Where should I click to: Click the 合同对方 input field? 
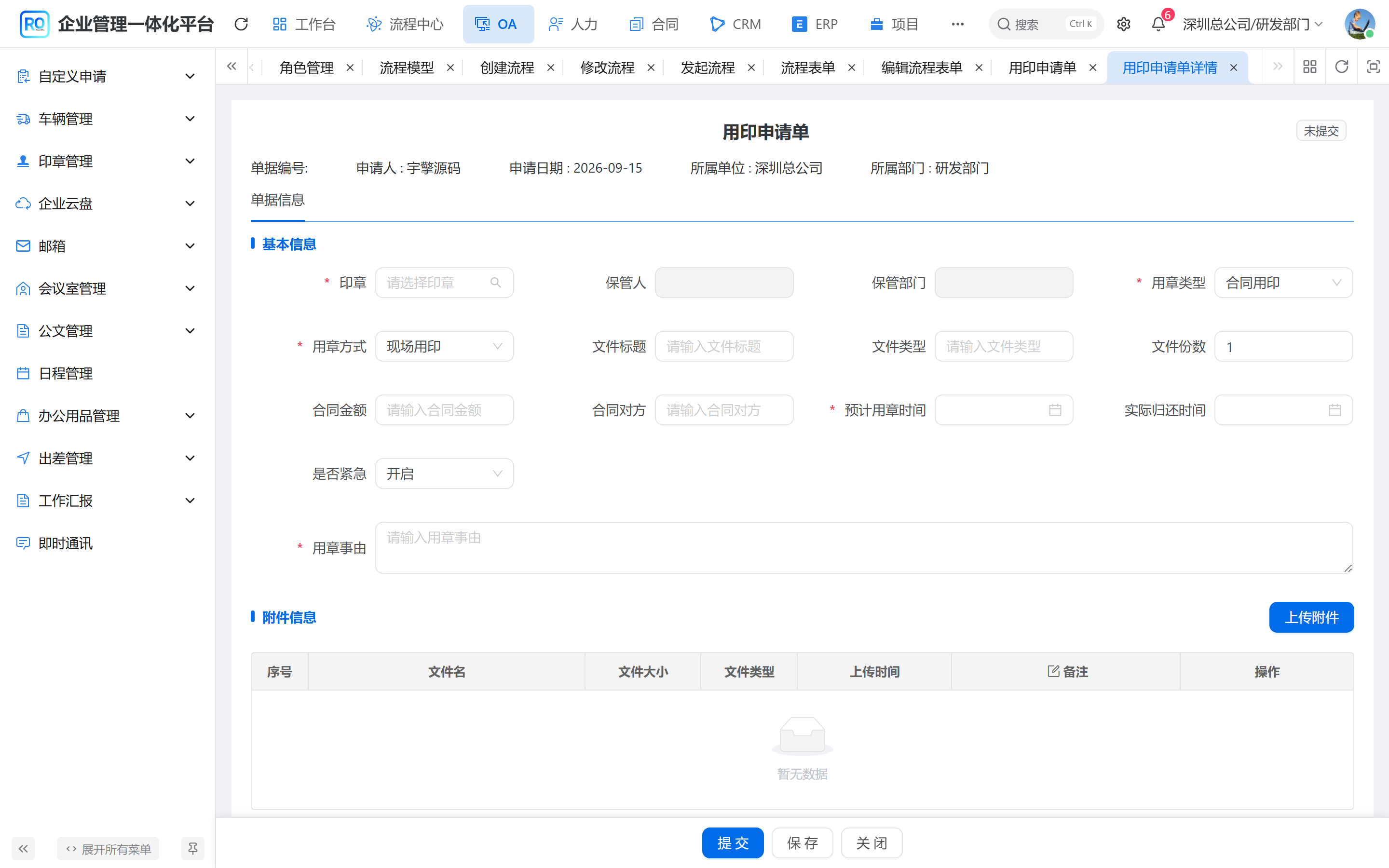point(724,410)
